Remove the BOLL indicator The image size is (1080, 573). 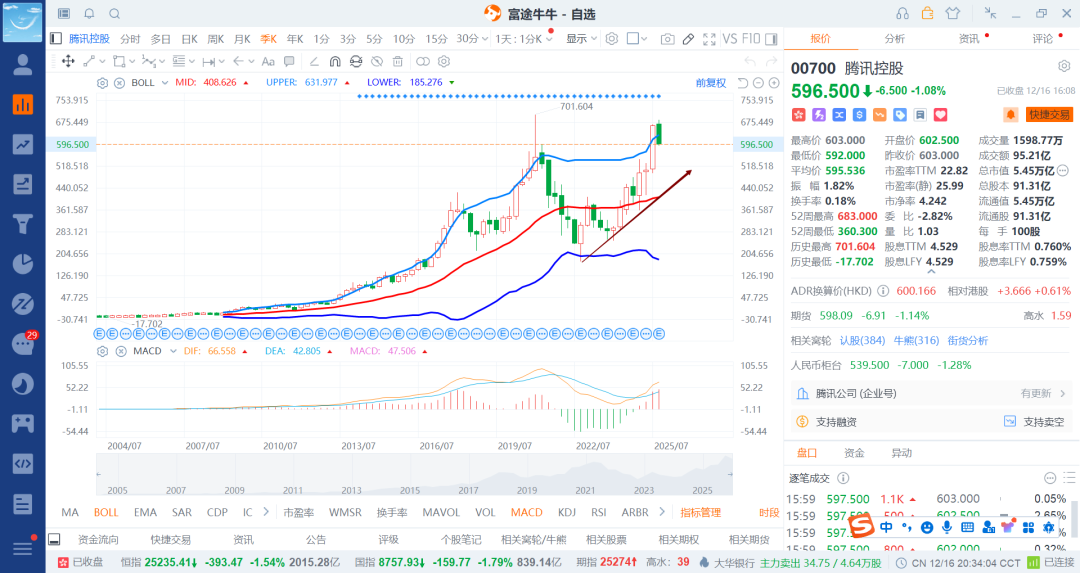click(x=119, y=83)
